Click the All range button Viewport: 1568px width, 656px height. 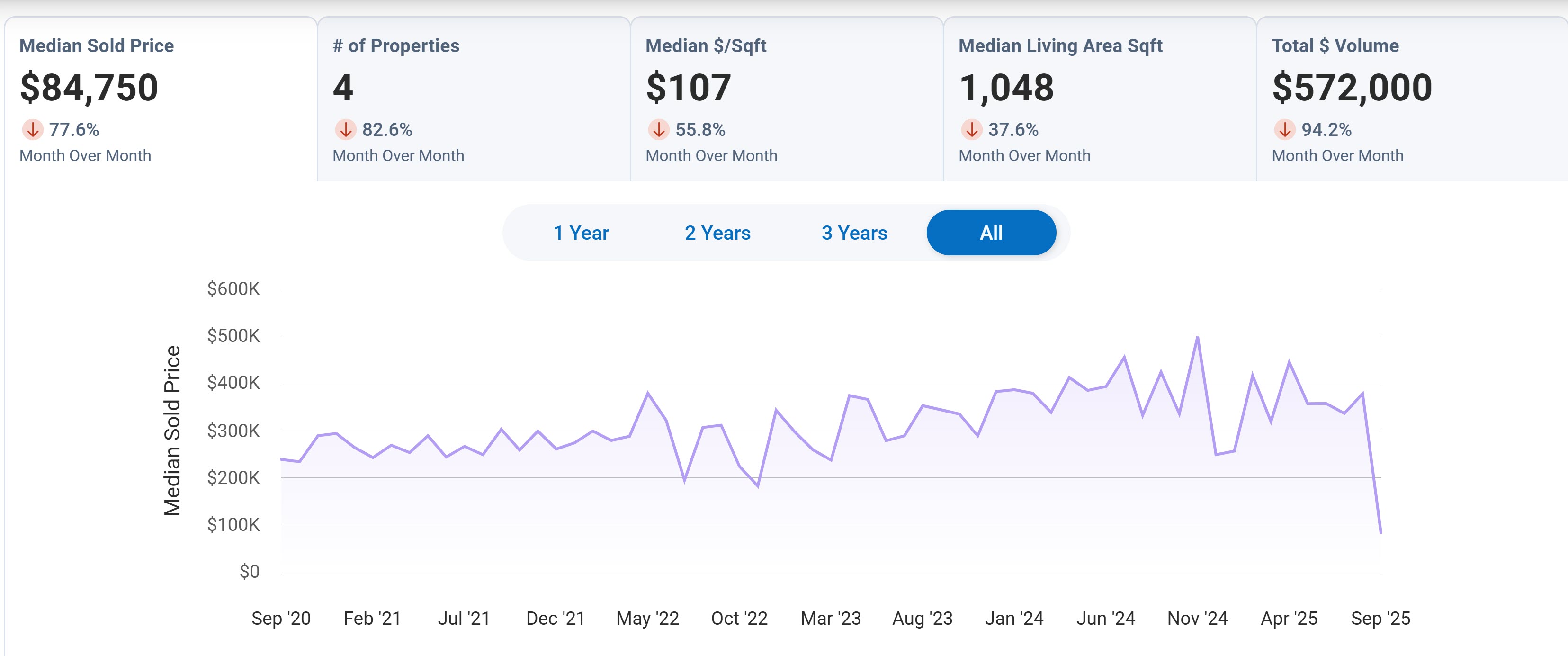[x=991, y=233]
